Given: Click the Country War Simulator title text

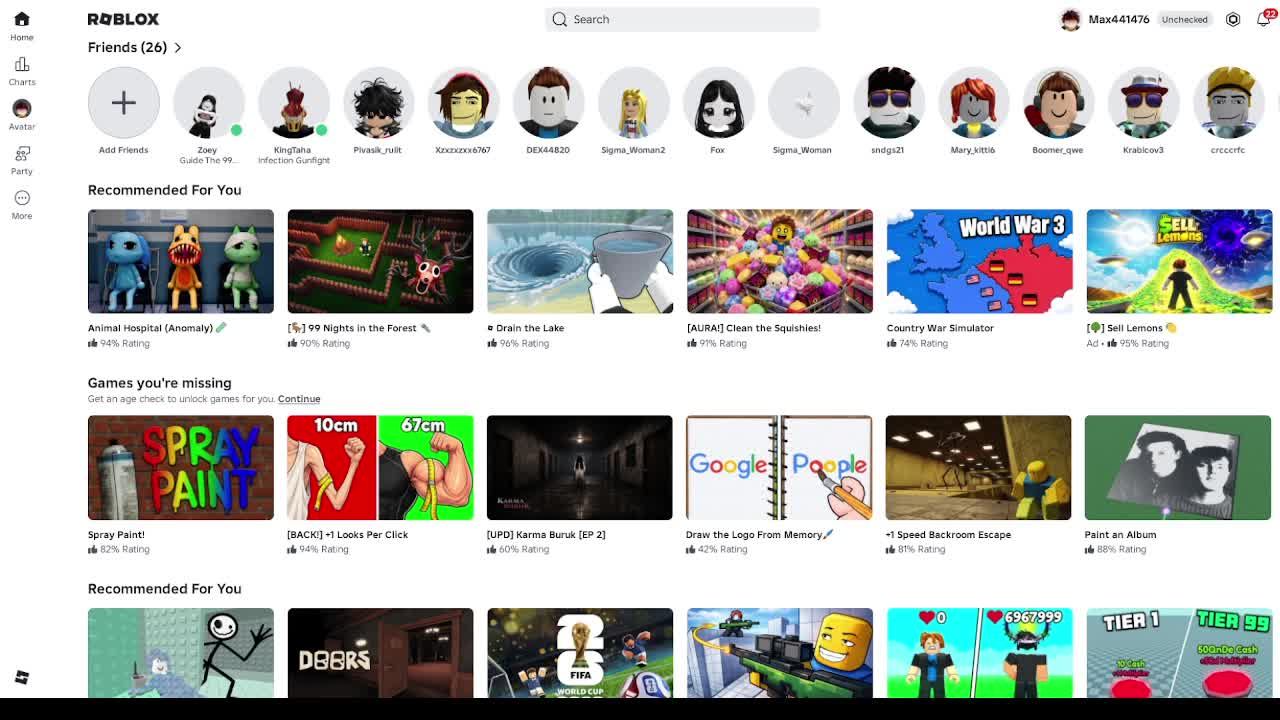Looking at the screenshot, I should click(940, 328).
